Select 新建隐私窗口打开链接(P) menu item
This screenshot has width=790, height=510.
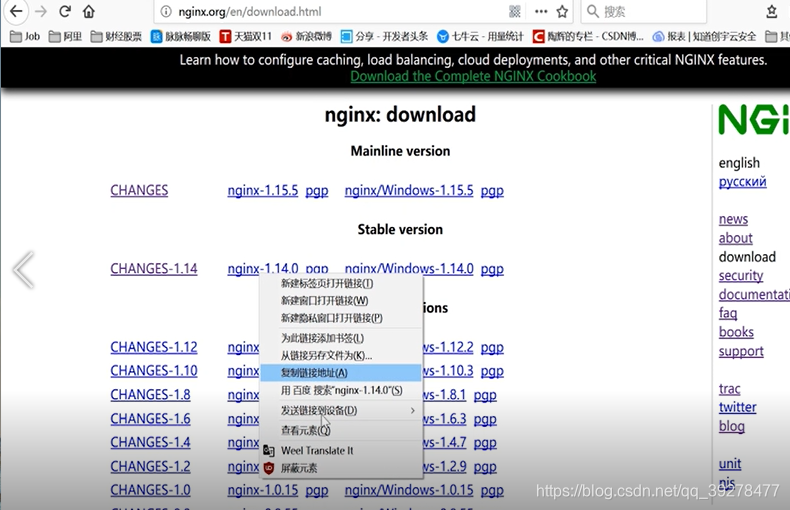tap(341, 318)
